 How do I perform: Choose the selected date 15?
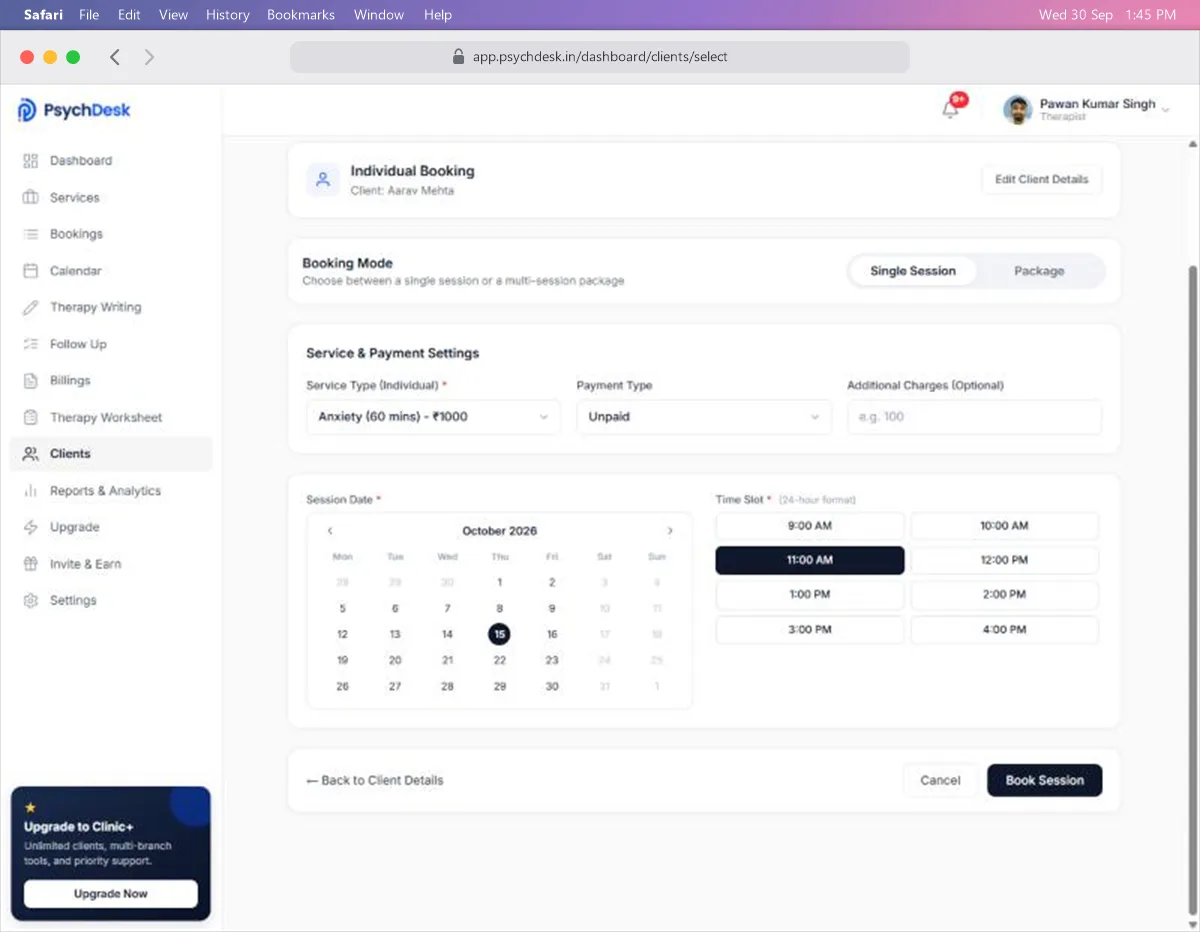[x=500, y=634]
